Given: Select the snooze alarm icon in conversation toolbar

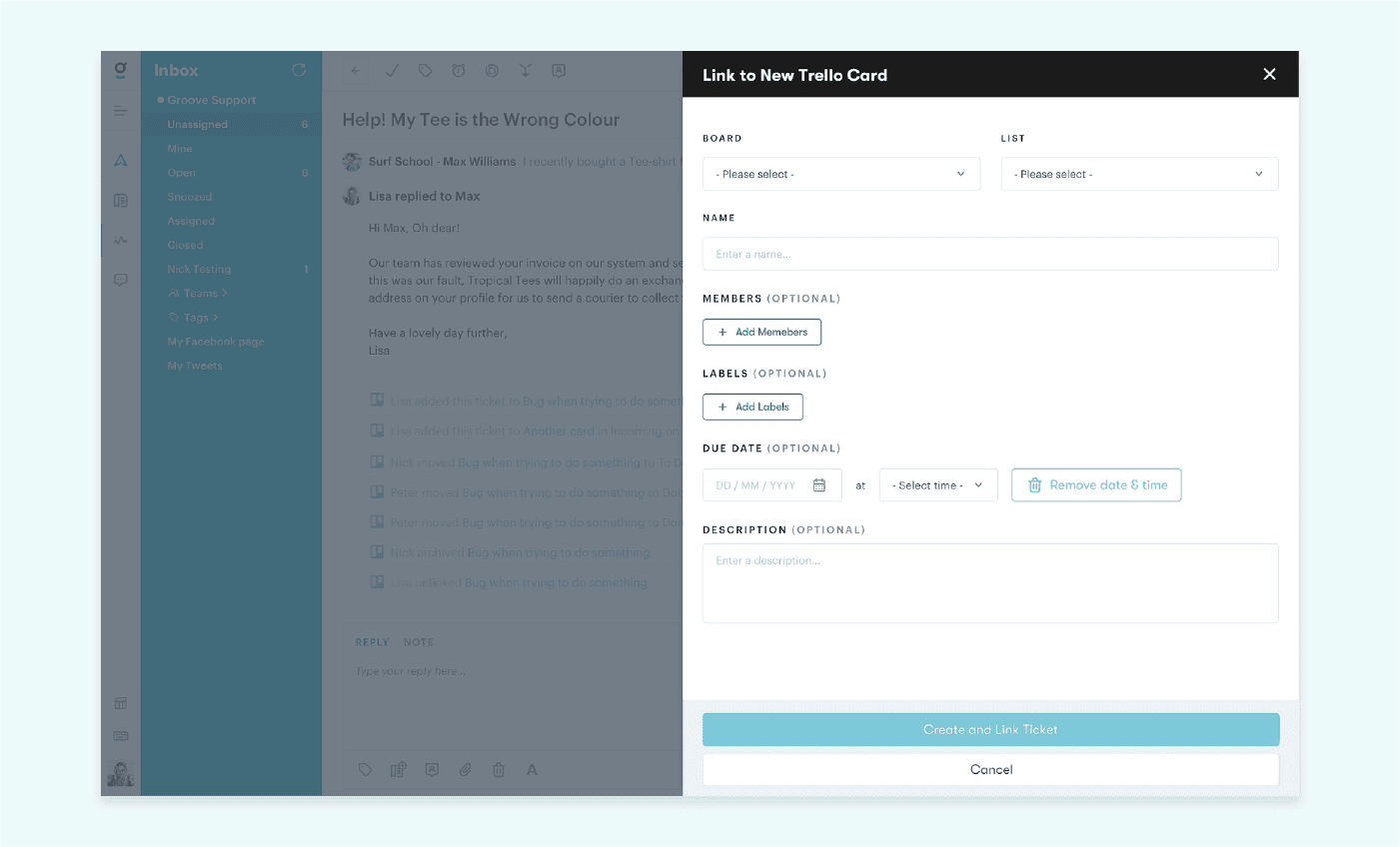Looking at the screenshot, I should 458,71.
